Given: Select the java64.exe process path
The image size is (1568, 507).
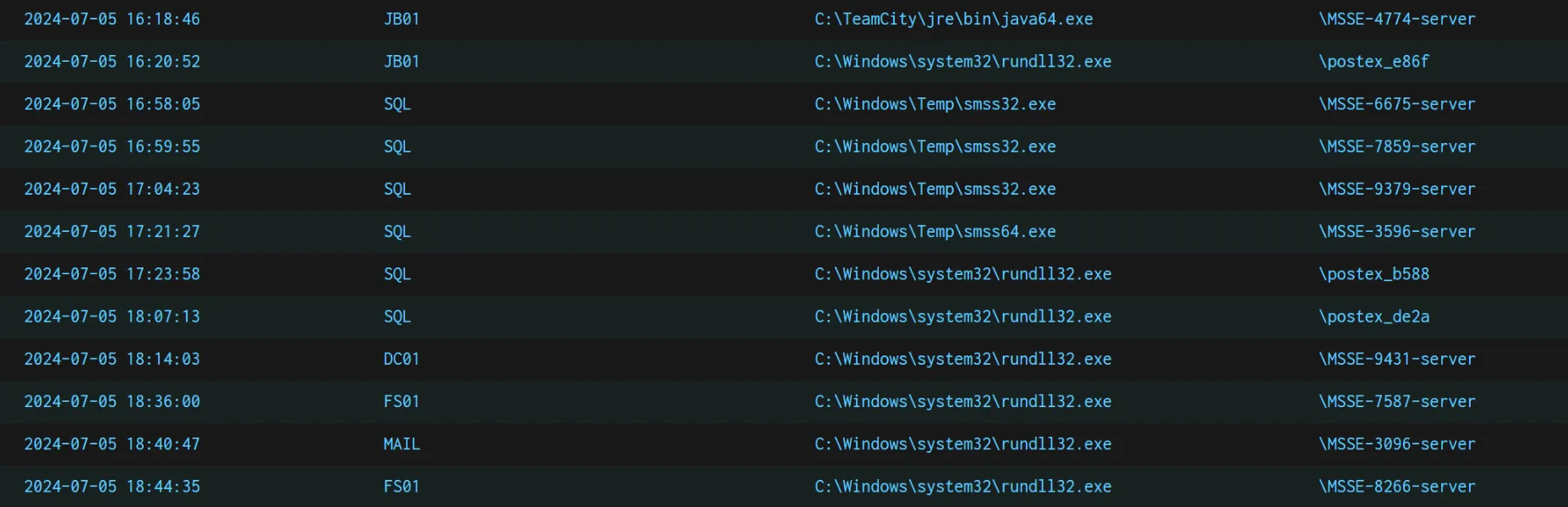Looking at the screenshot, I should [953, 19].
